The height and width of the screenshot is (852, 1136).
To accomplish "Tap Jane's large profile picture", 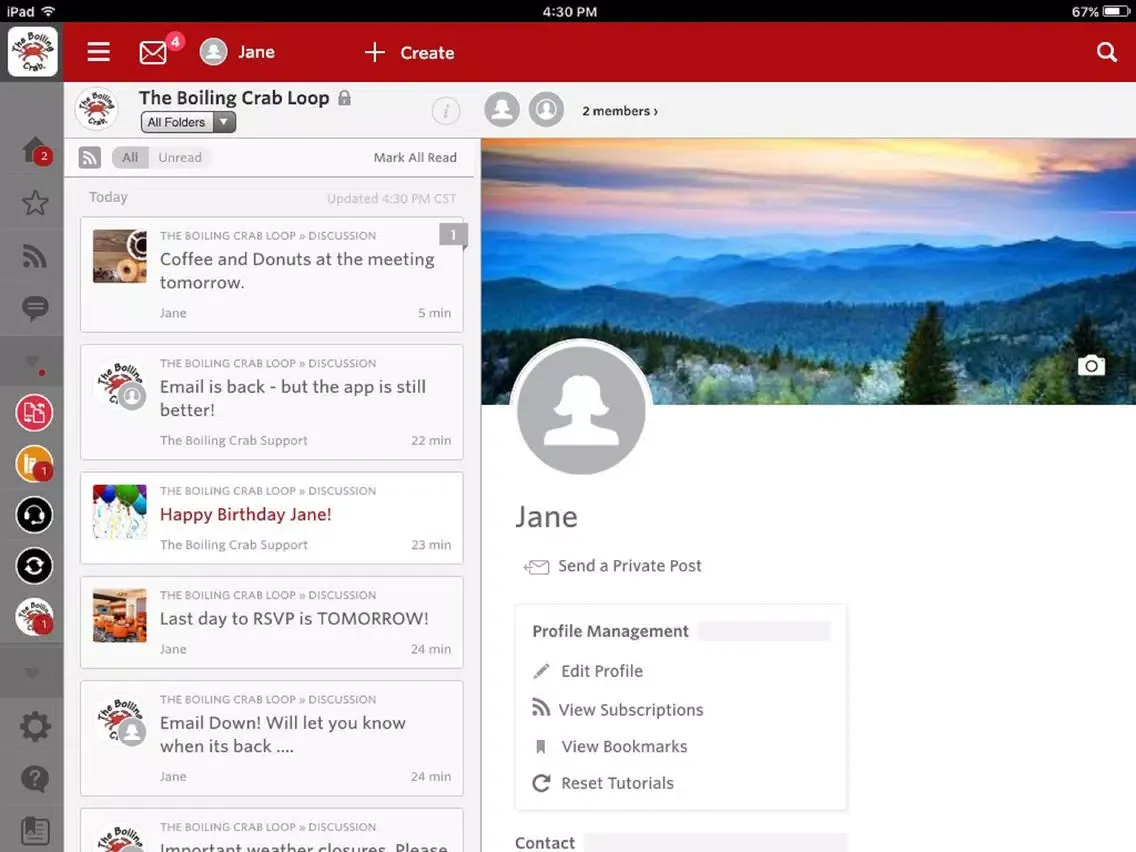I will tap(581, 409).
